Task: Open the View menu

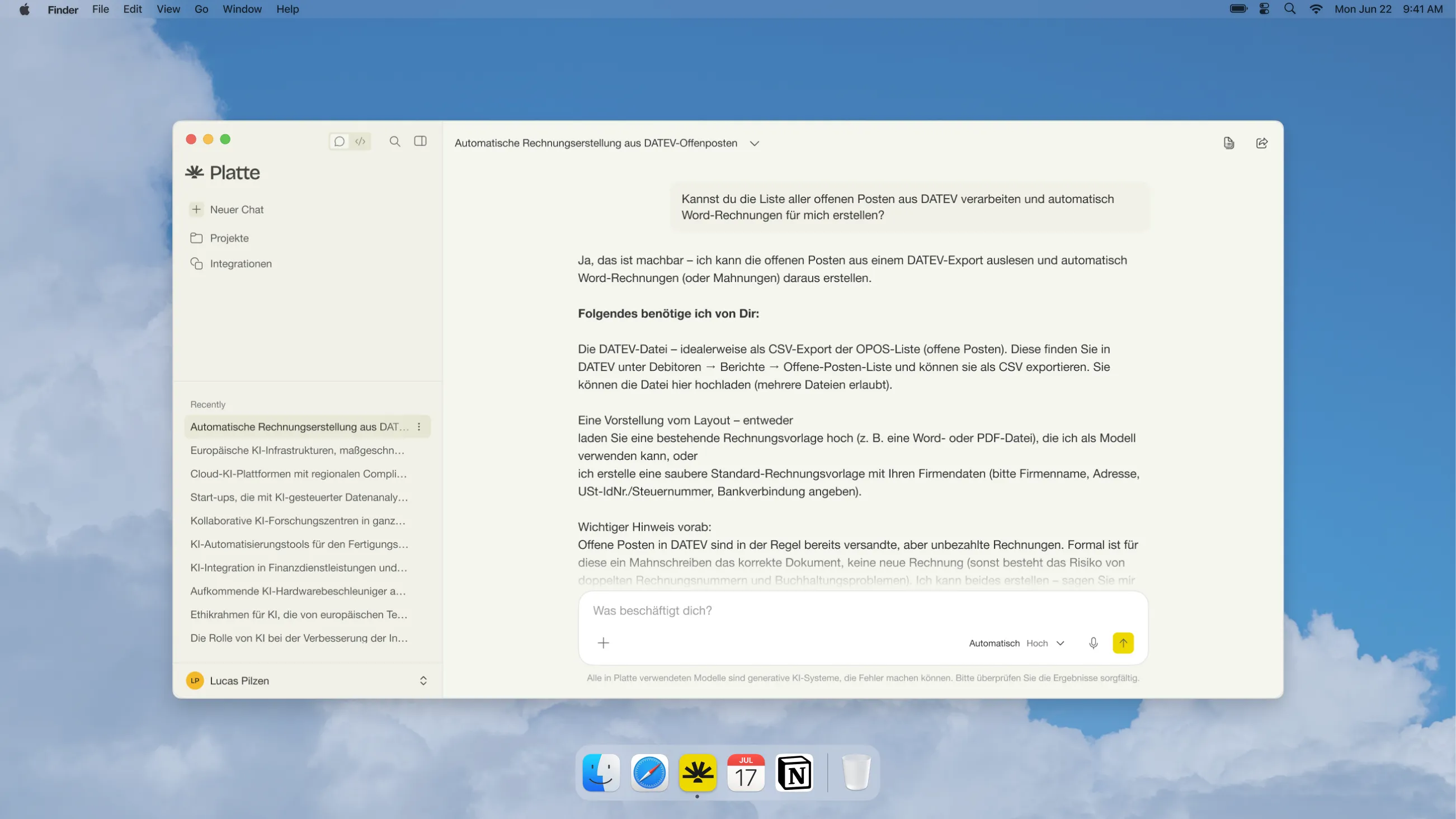Action: [168, 9]
